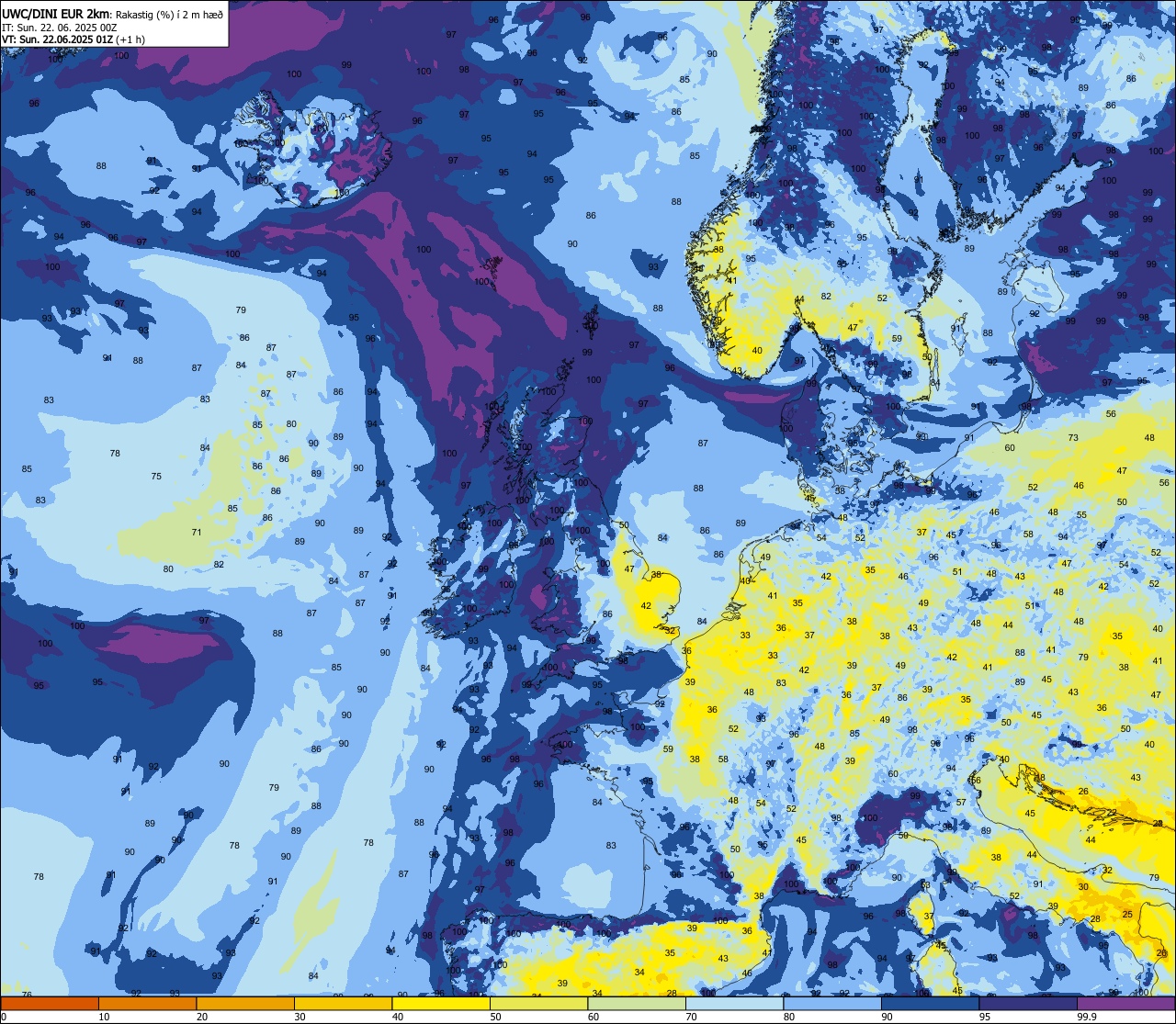This screenshot has height=1024, width=1176.
Task: Click the amber 20–30 legend swatch
Action: [245, 1003]
